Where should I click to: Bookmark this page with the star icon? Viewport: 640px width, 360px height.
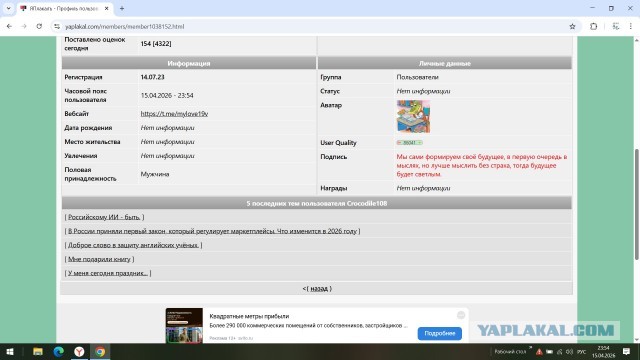[x=572, y=27]
